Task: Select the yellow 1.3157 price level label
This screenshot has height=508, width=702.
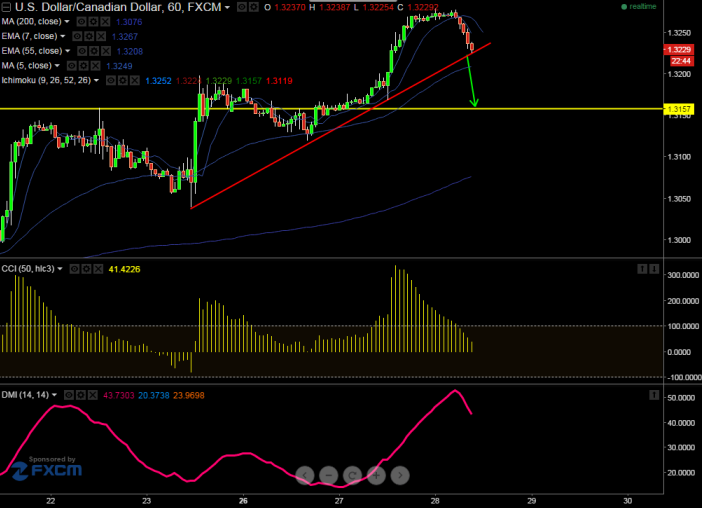Action: 678,109
